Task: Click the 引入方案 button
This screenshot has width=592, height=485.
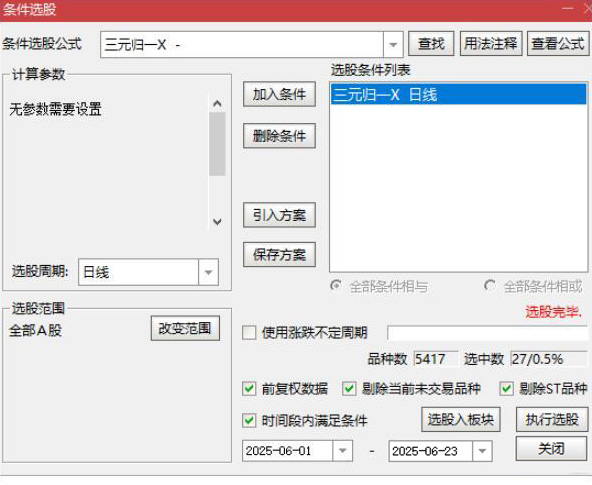Action: (x=279, y=215)
